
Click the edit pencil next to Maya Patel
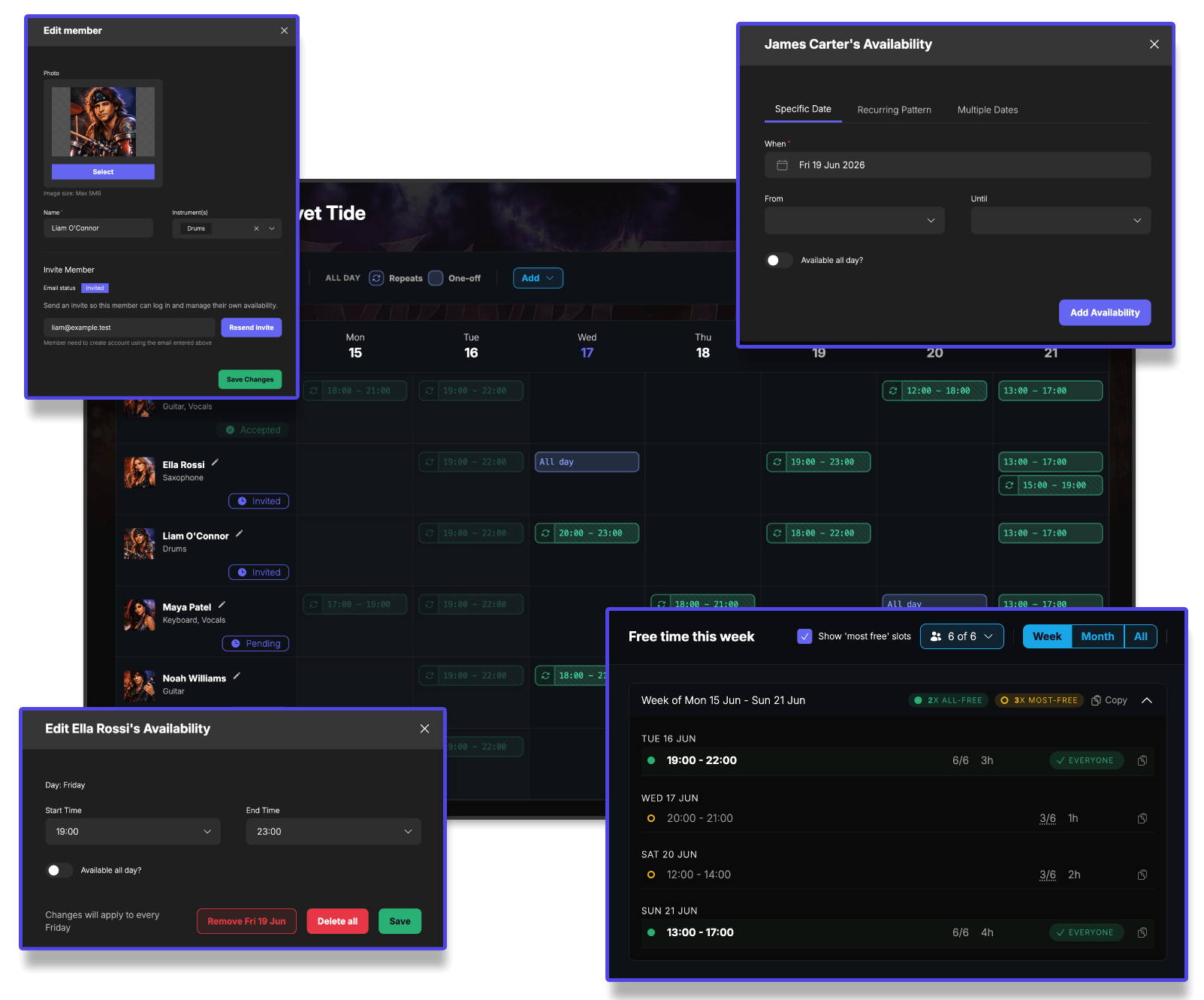(x=222, y=606)
